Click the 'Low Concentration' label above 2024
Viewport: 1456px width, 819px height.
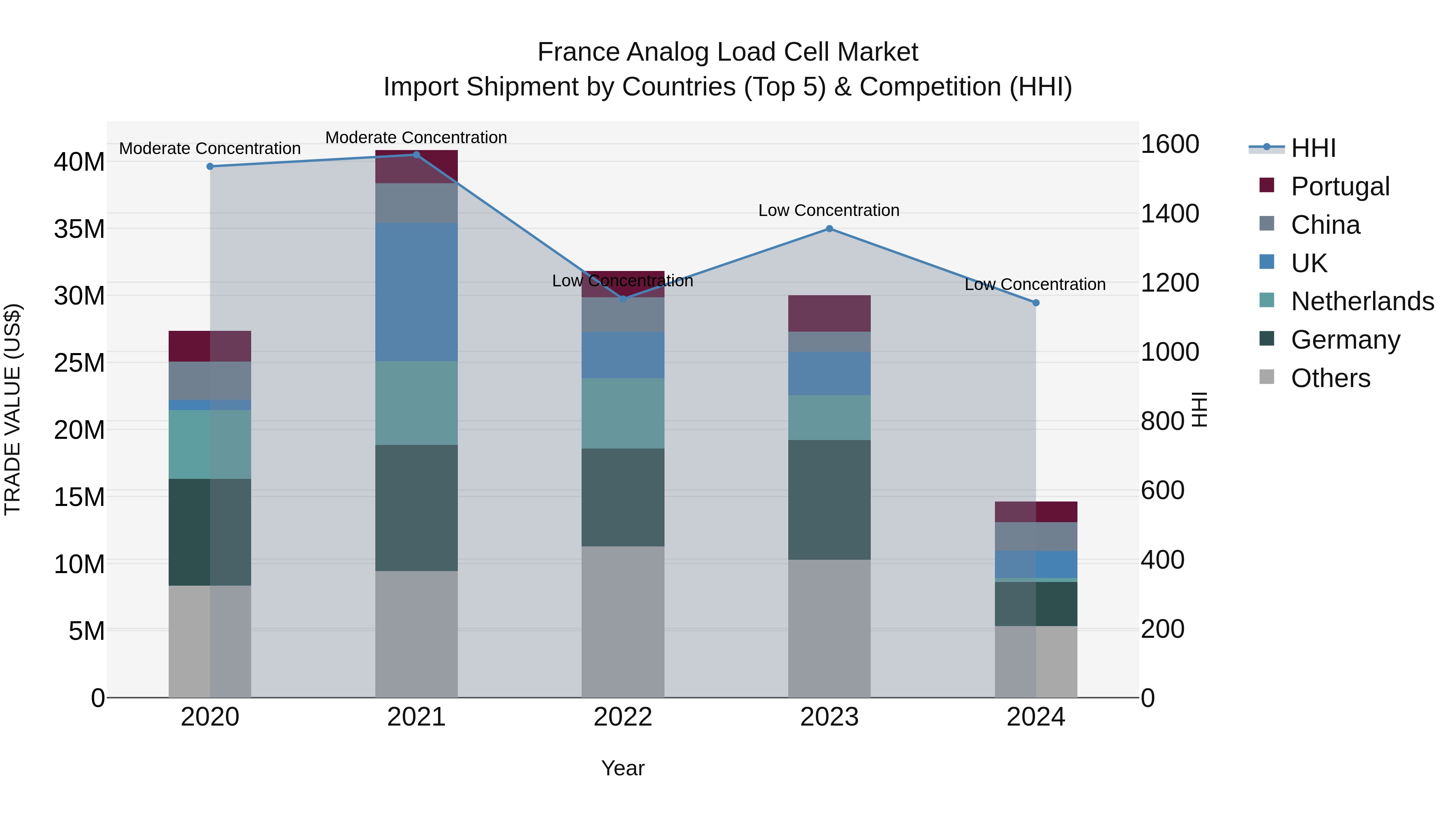pos(1035,284)
